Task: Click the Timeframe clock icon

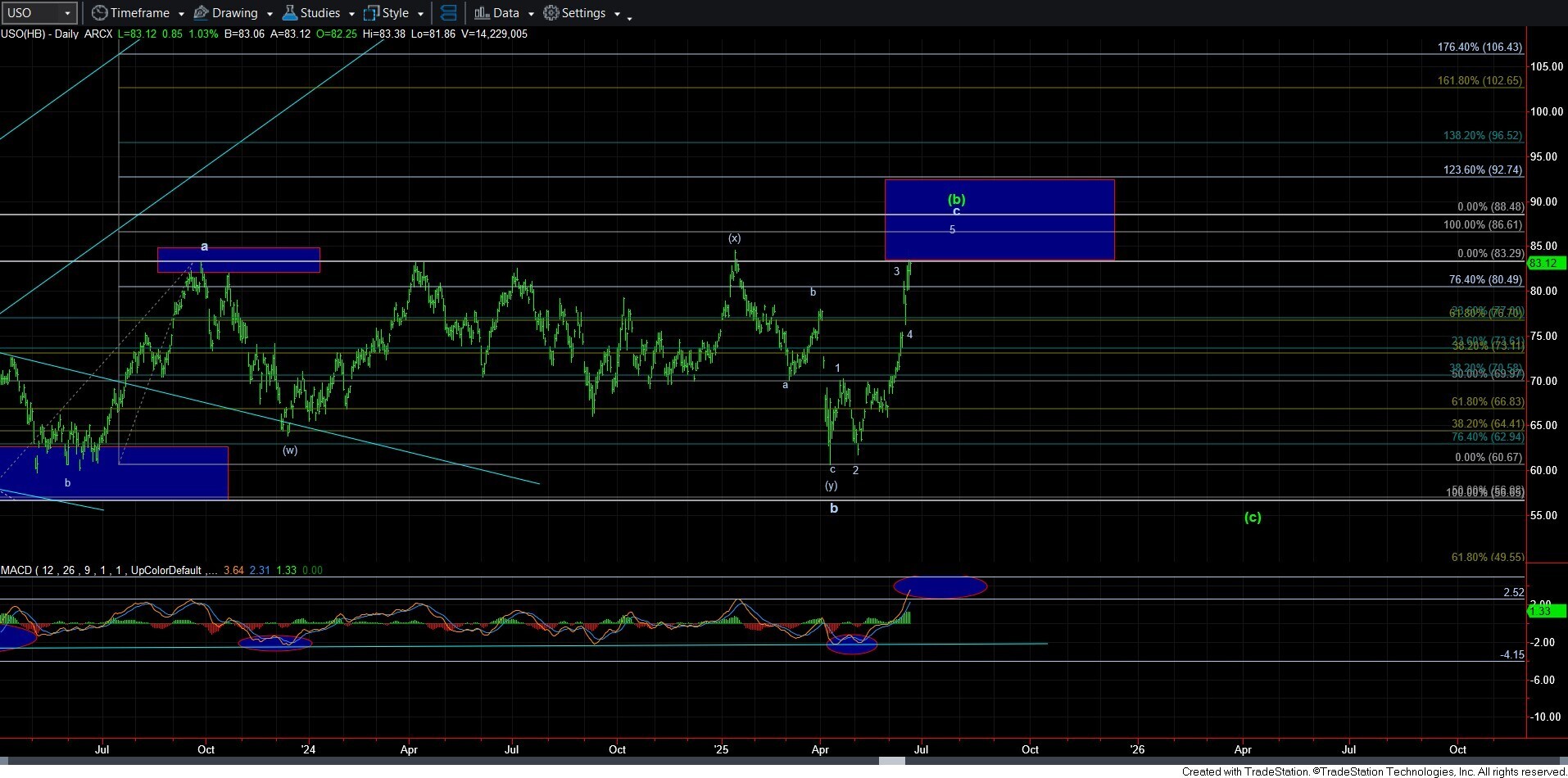Action: 100,13
